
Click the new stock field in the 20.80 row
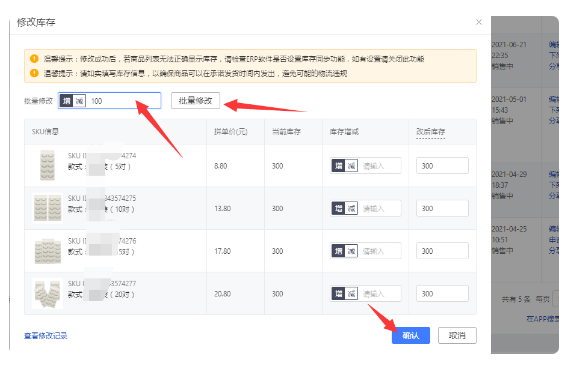click(442, 294)
